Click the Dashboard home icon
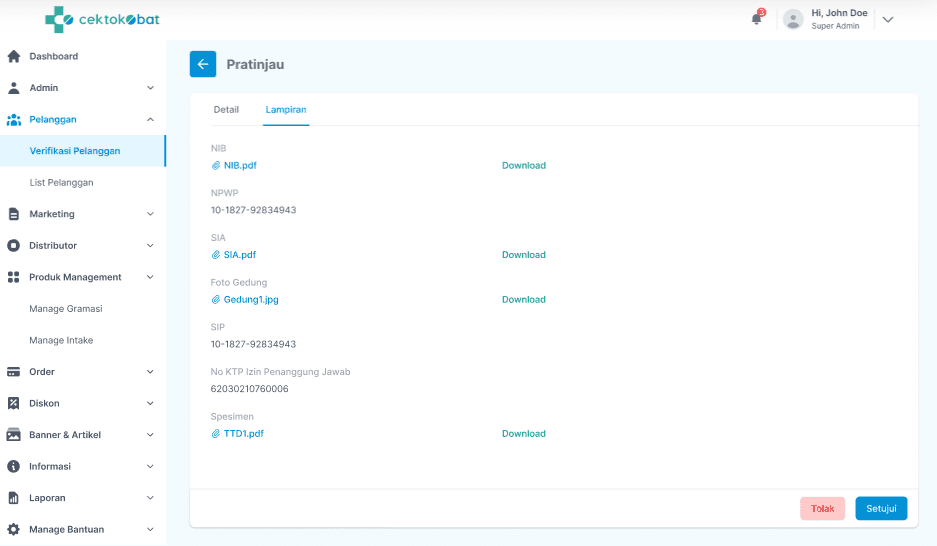The height and width of the screenshot is (546, 937). 14,56
